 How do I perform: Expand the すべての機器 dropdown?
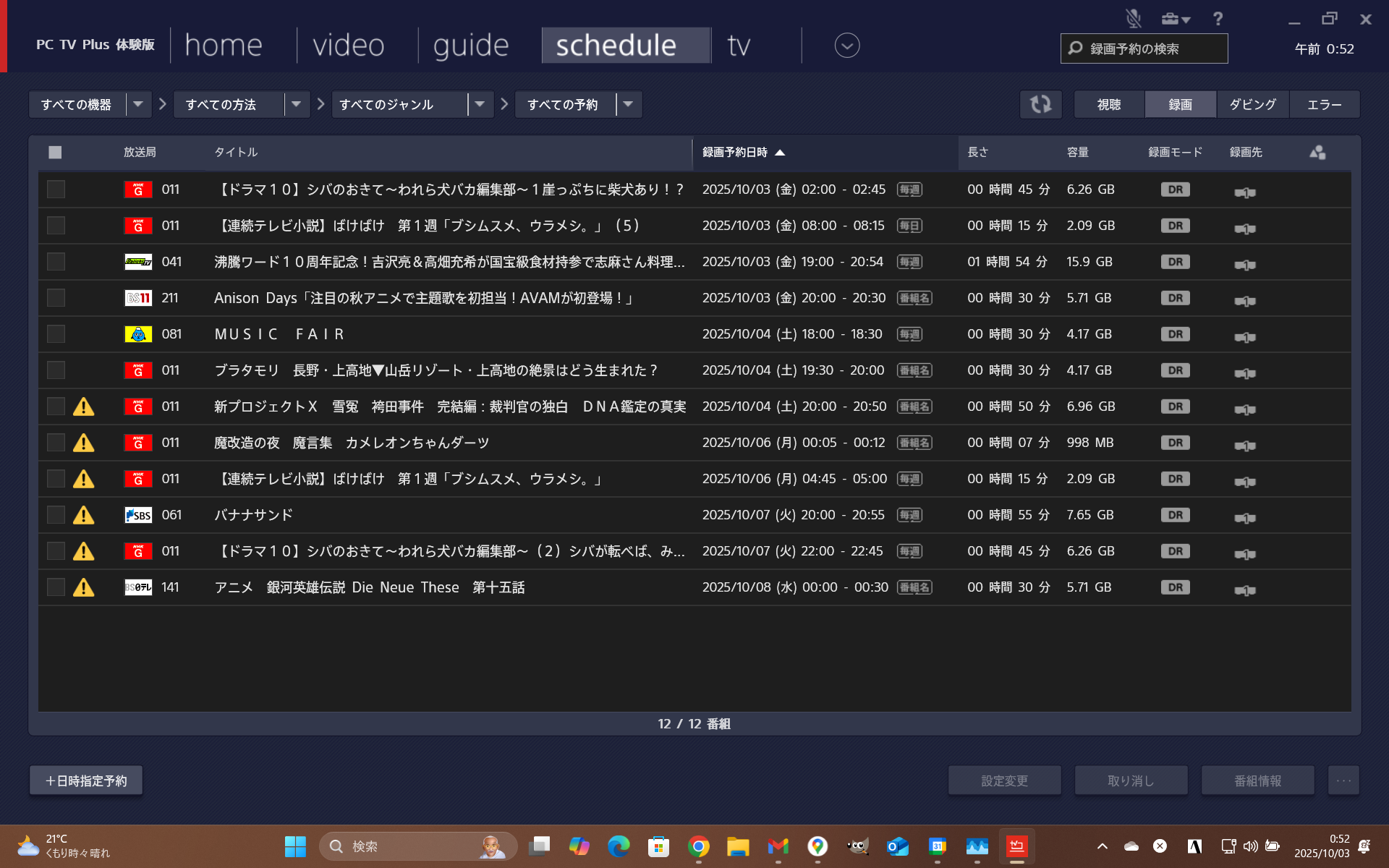[137, 104]
